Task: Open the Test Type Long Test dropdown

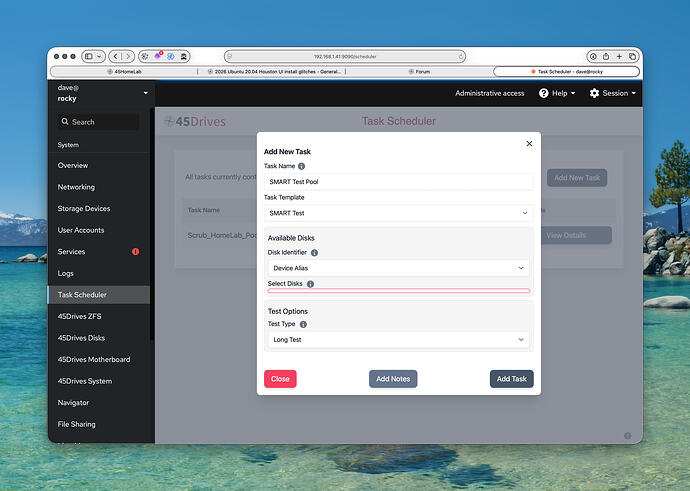Action: (398, 340)
